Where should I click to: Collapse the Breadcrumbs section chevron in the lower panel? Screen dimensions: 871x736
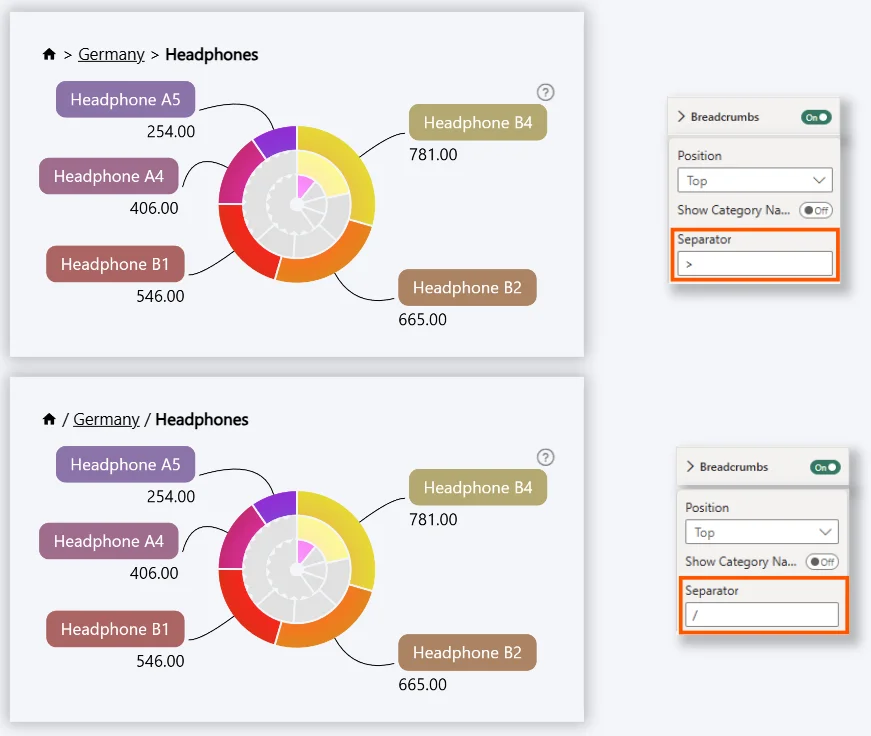(x=690, y=467)
